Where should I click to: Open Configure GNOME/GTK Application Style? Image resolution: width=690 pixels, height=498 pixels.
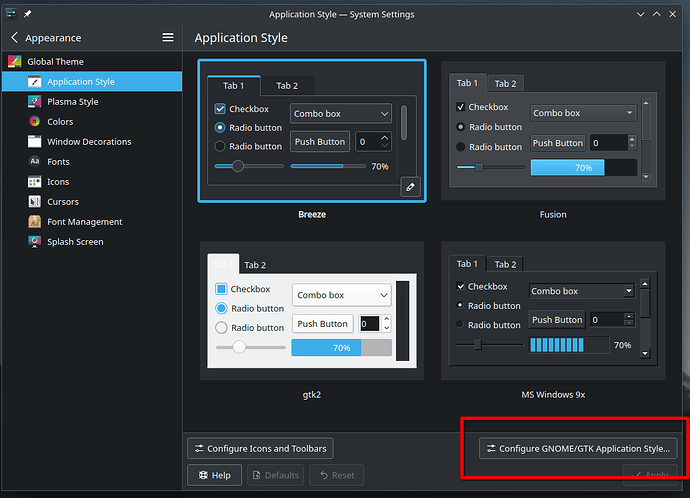tap(578, 449)
